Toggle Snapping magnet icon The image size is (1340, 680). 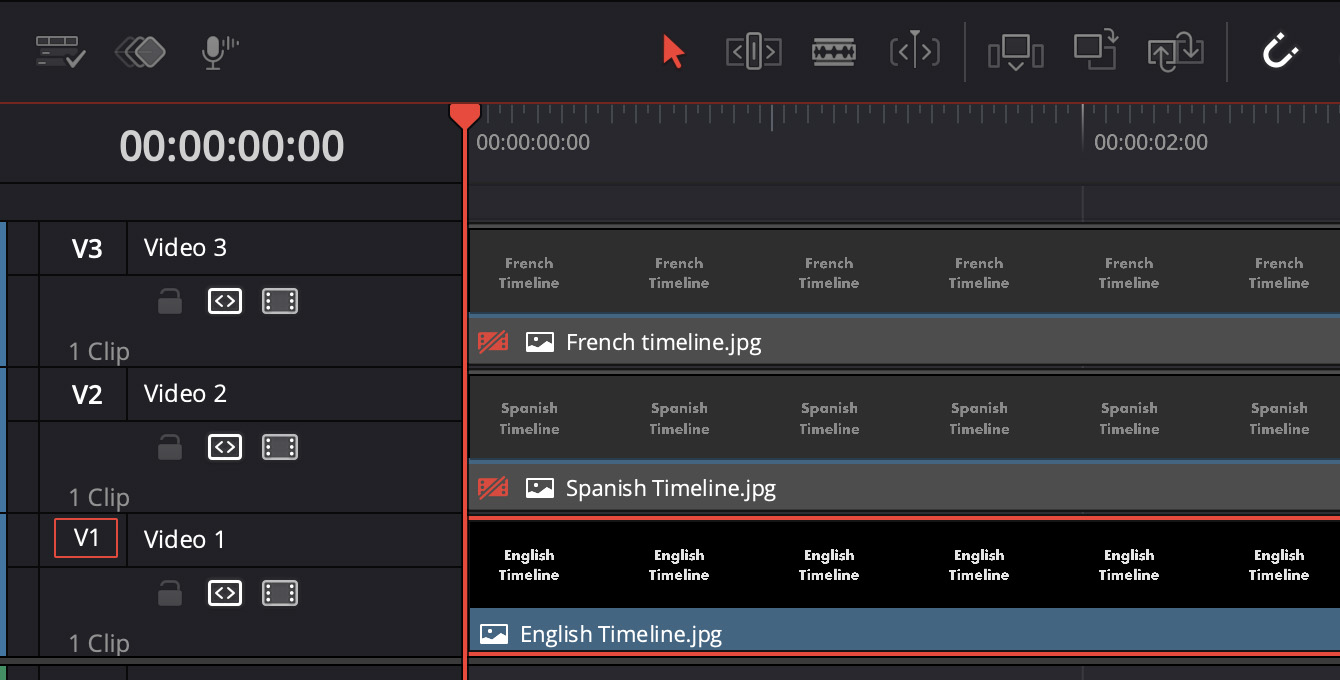click(1280, 50)
